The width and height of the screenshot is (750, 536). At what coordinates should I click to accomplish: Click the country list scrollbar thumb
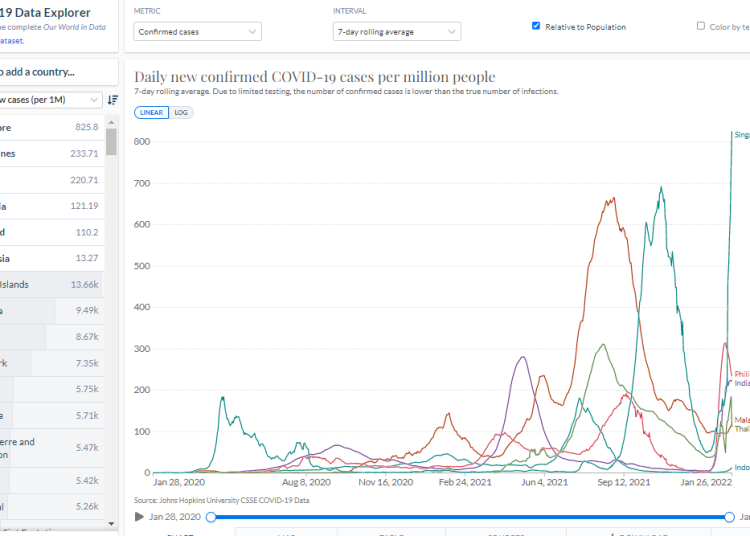[x=111, y=142]
